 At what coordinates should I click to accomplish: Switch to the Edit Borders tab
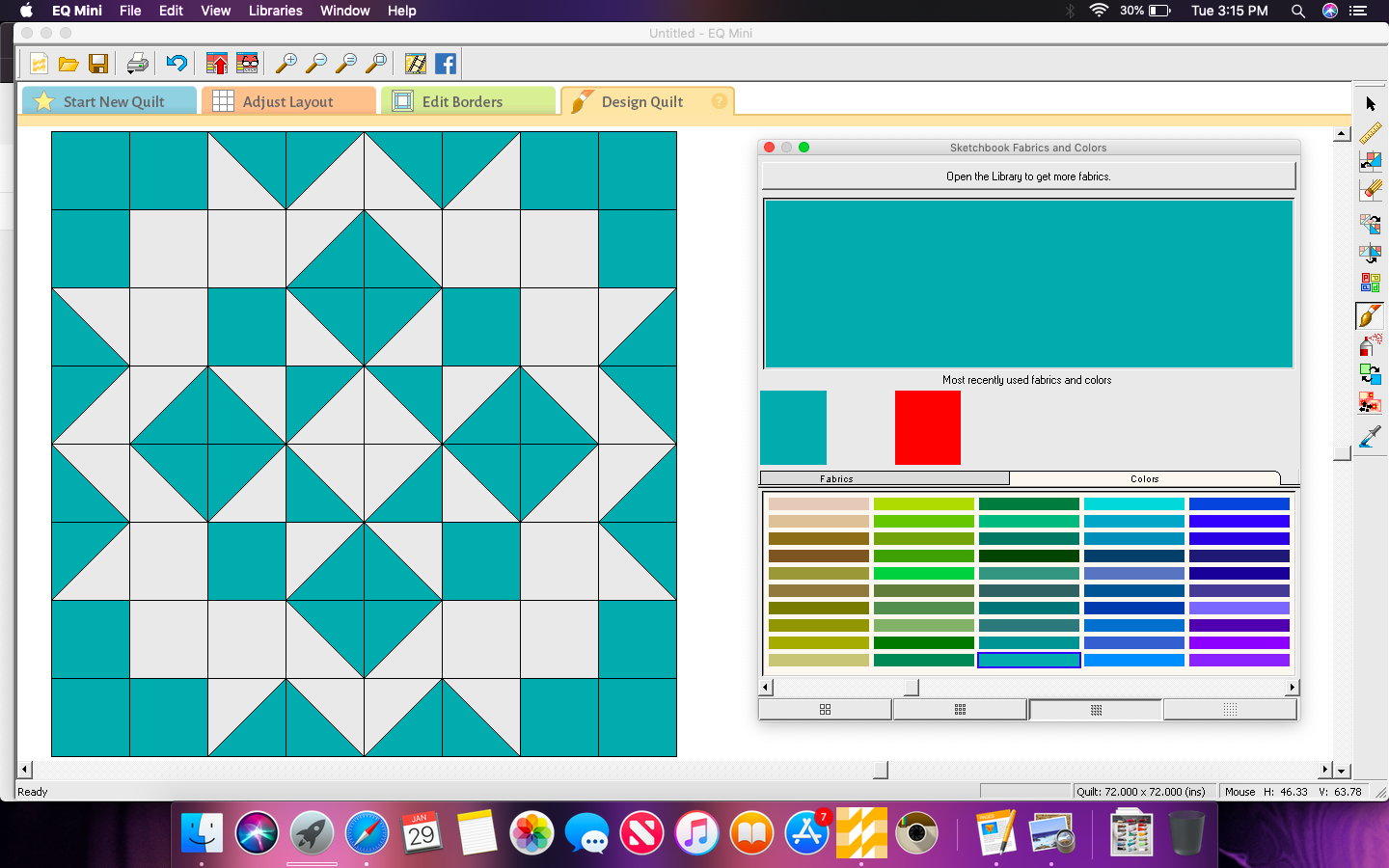[468, 101]
